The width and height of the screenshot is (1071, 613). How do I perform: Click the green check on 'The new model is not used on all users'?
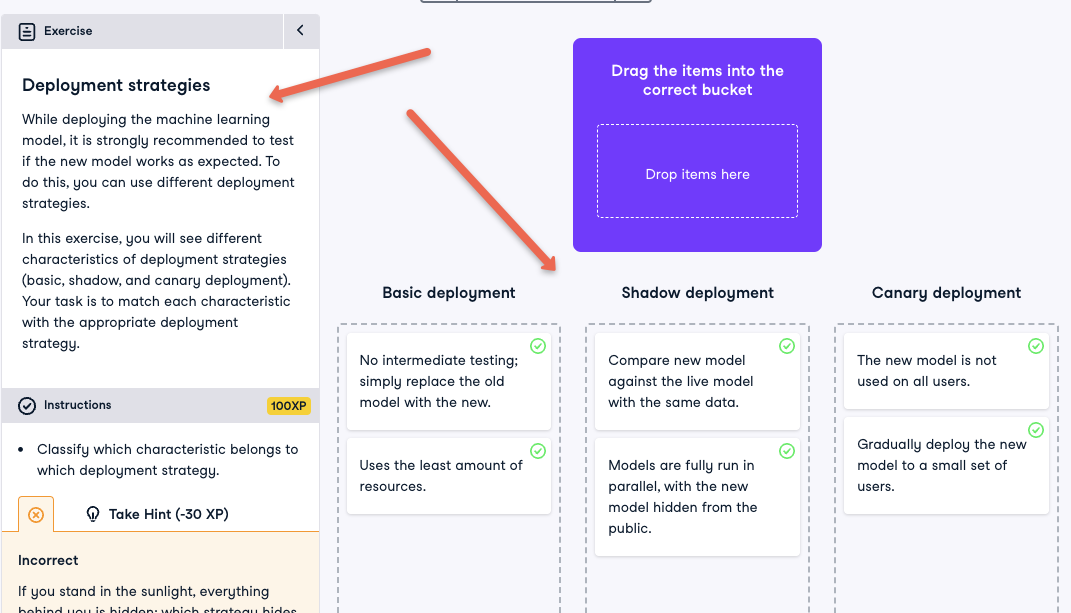(1036, 346)
